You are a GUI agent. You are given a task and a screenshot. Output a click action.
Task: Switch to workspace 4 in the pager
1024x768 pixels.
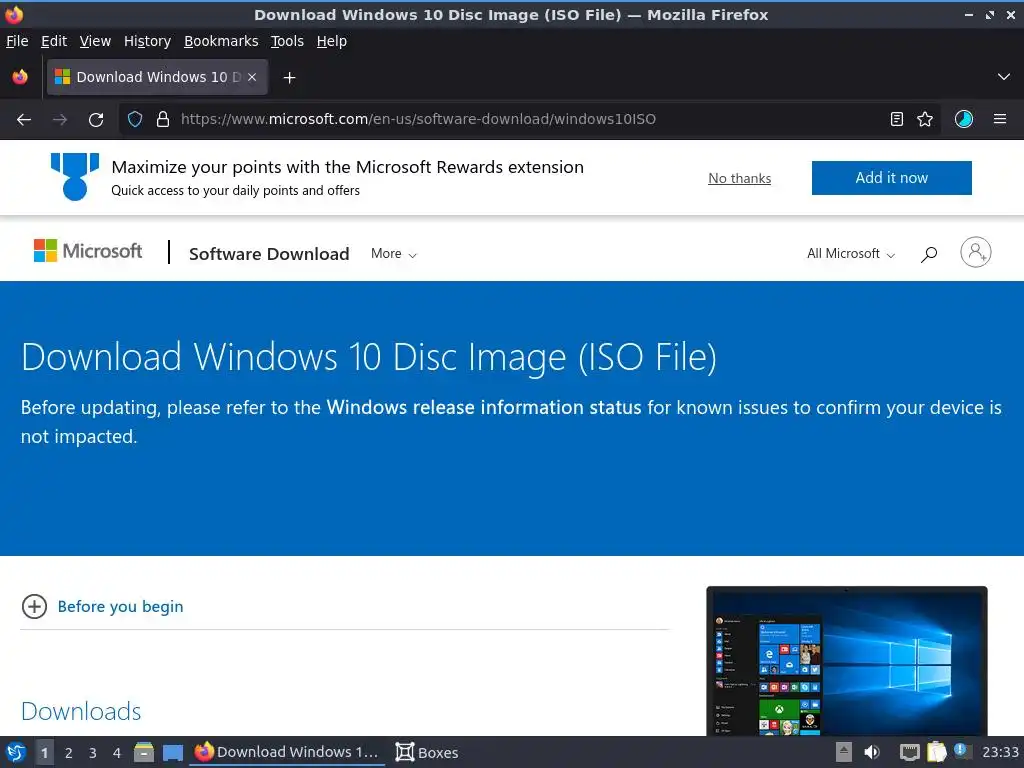pos(117,753)
